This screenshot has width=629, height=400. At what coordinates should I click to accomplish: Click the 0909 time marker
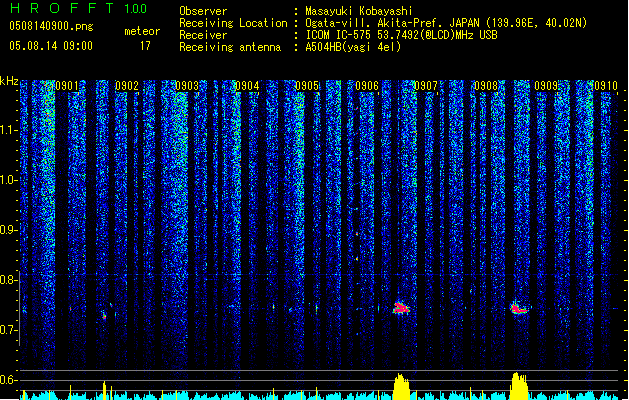(546, 86)
